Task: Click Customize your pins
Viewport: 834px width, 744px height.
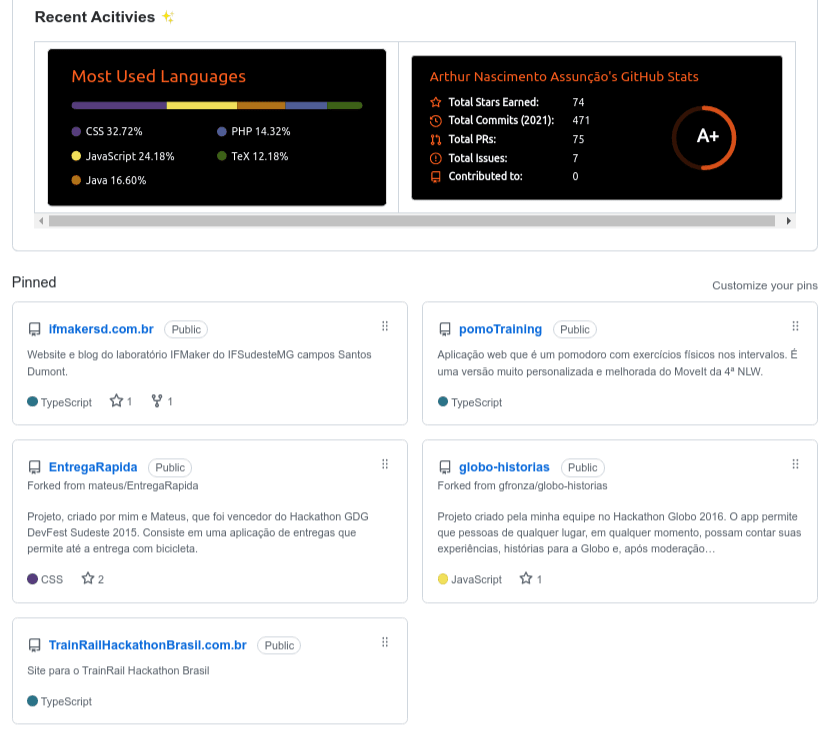Action: 764,286
